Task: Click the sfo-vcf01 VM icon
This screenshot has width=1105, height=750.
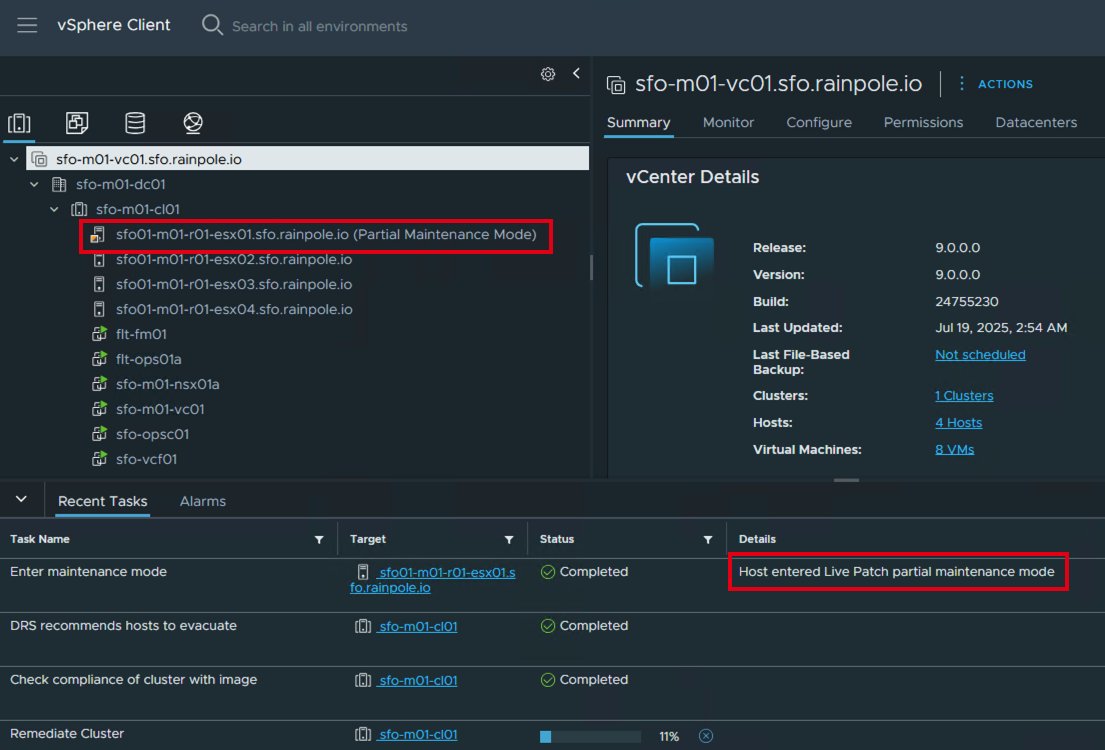Action: pyautogui.click(x=99, y=460)
